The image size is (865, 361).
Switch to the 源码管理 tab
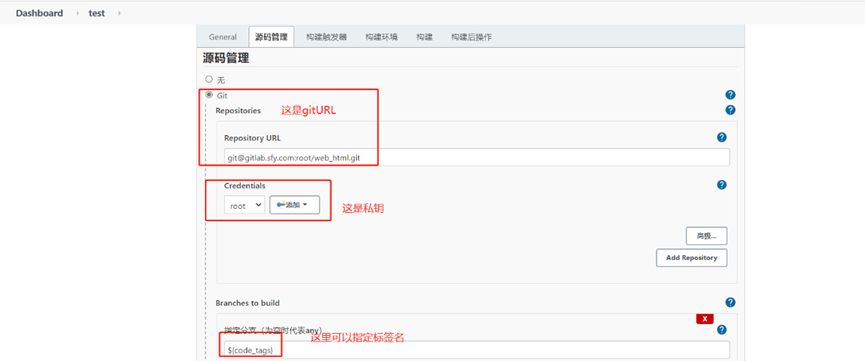tap(271, 37)
